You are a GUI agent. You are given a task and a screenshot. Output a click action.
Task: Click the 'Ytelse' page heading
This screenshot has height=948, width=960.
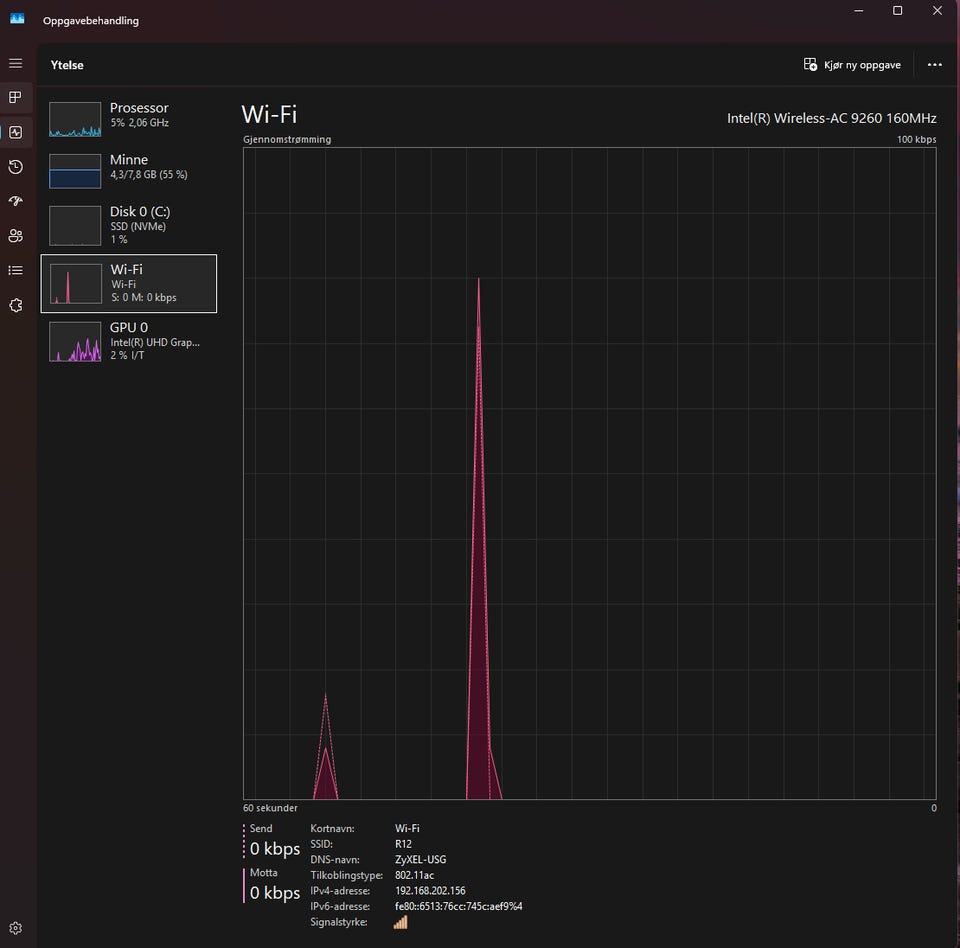[67, 65]
